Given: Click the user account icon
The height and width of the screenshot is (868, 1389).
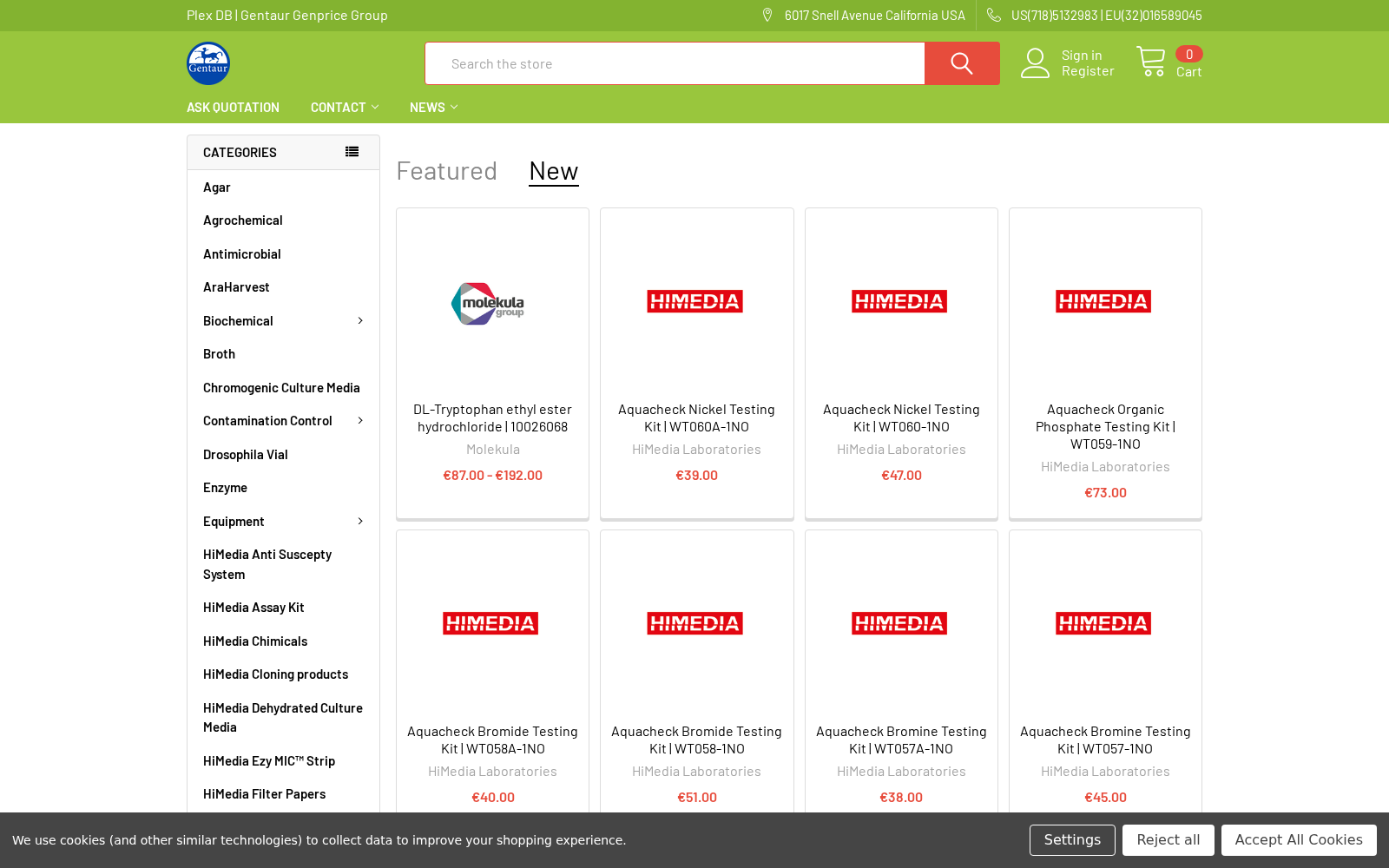Looking at the screenshot, I should [x=1035, y=63].
